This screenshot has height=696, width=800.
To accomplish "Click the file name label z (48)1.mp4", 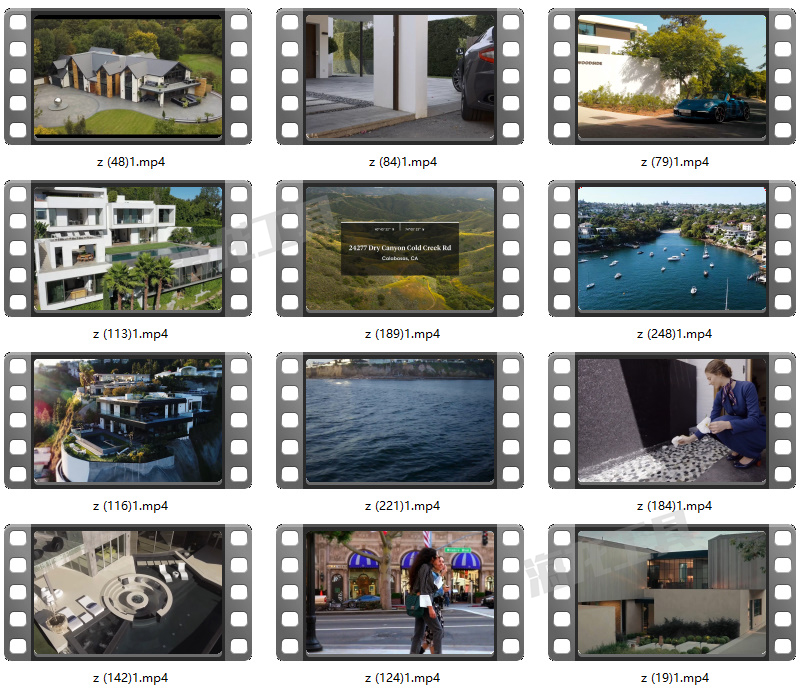I will pos(130,162).
